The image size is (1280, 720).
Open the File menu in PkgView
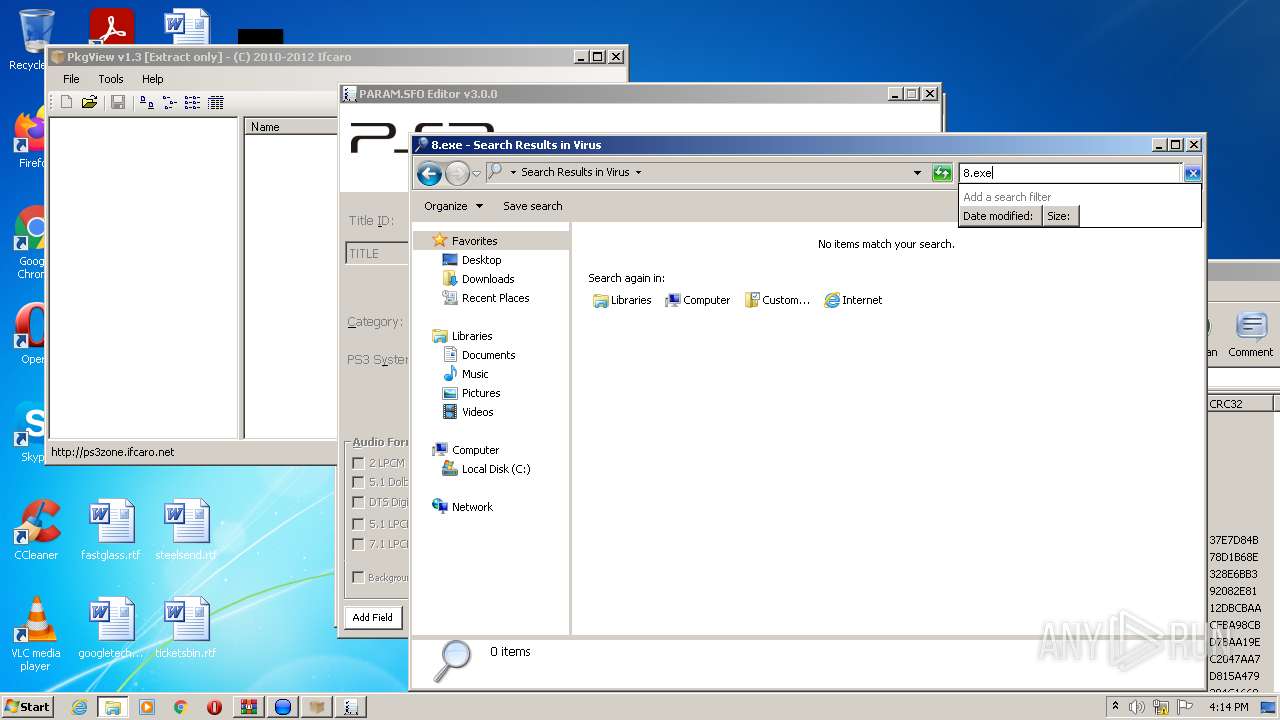(72, 79)
